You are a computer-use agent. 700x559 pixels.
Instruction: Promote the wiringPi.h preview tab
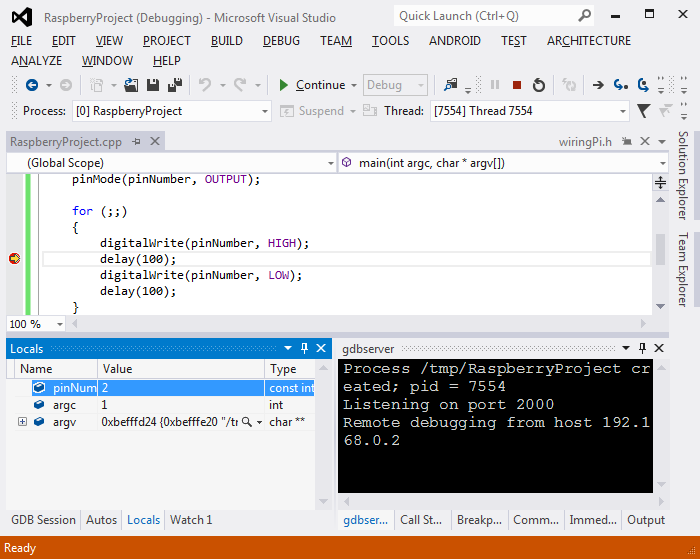627,142
